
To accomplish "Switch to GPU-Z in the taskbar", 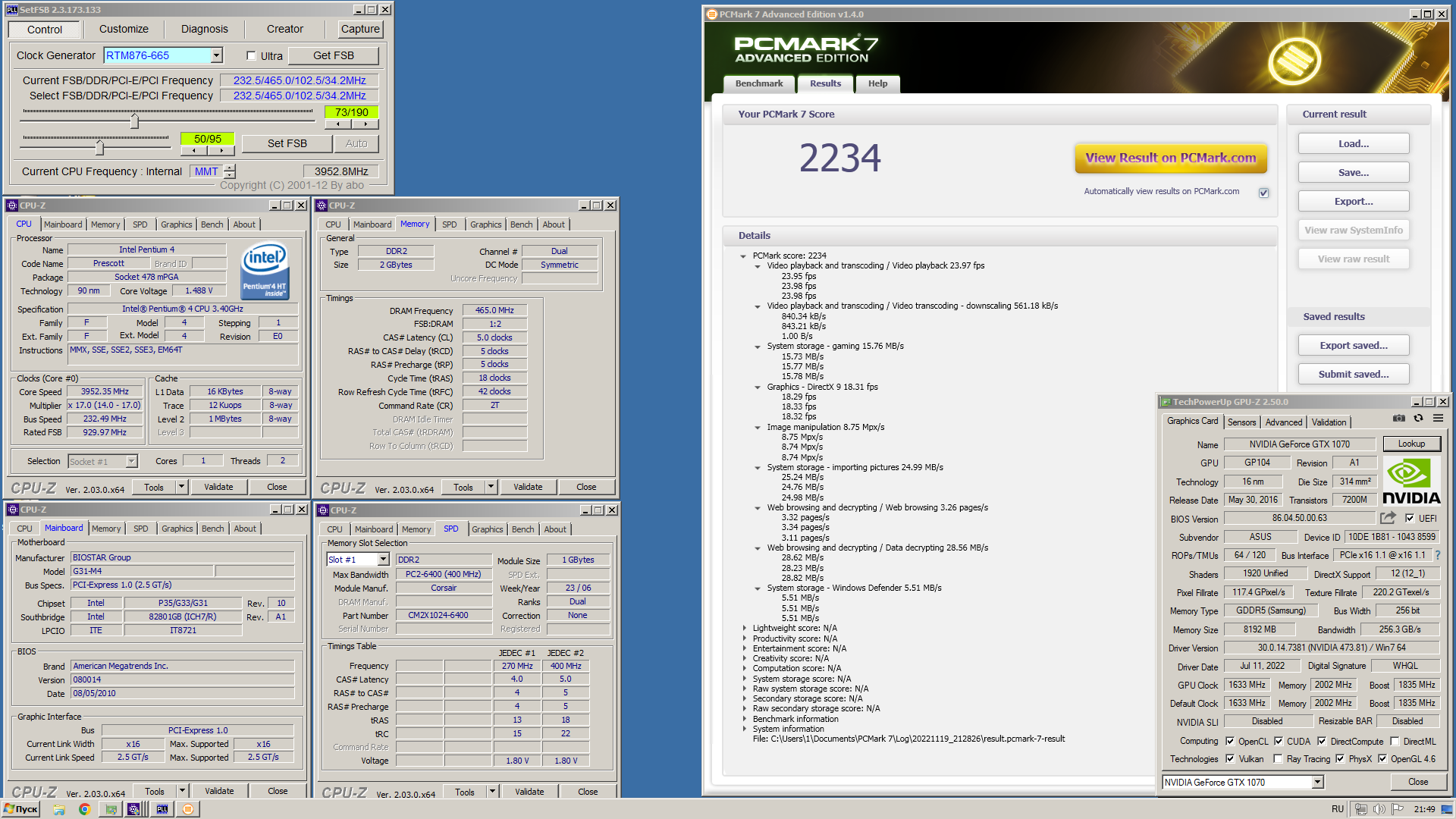I will pyautogui.click(x=111, y=809).
